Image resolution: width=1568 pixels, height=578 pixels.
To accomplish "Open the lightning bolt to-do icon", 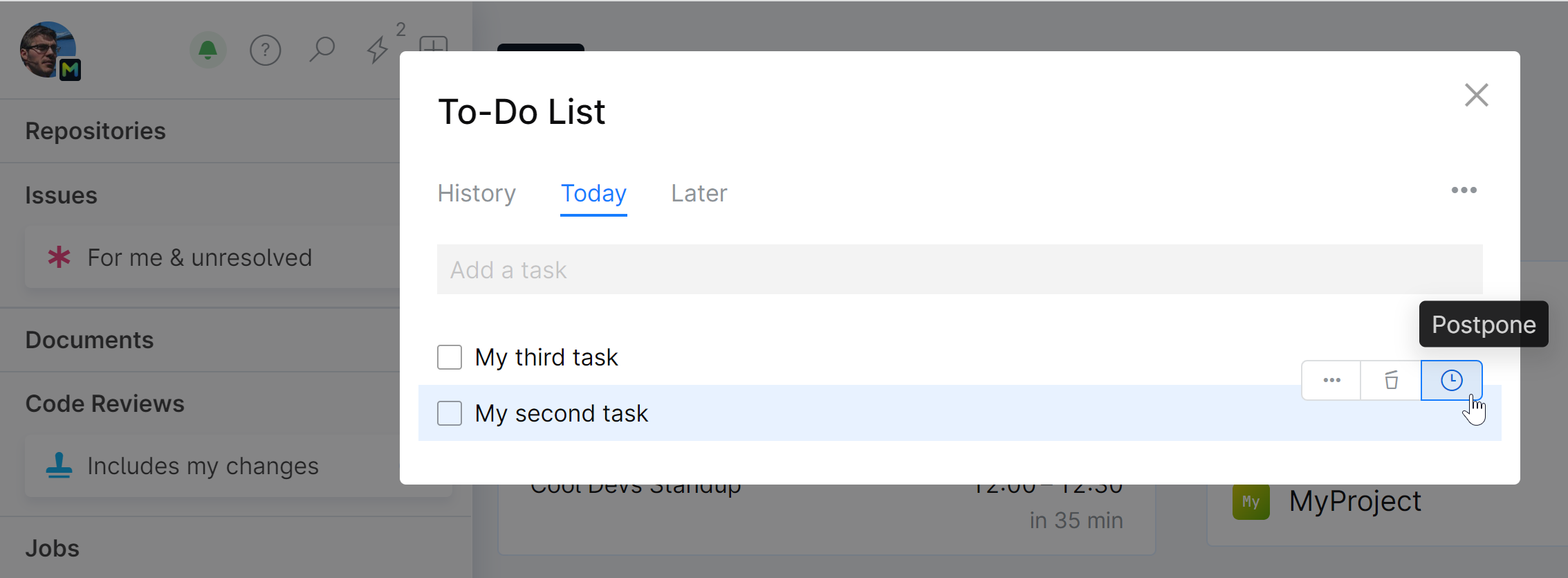I will (378, 50).
